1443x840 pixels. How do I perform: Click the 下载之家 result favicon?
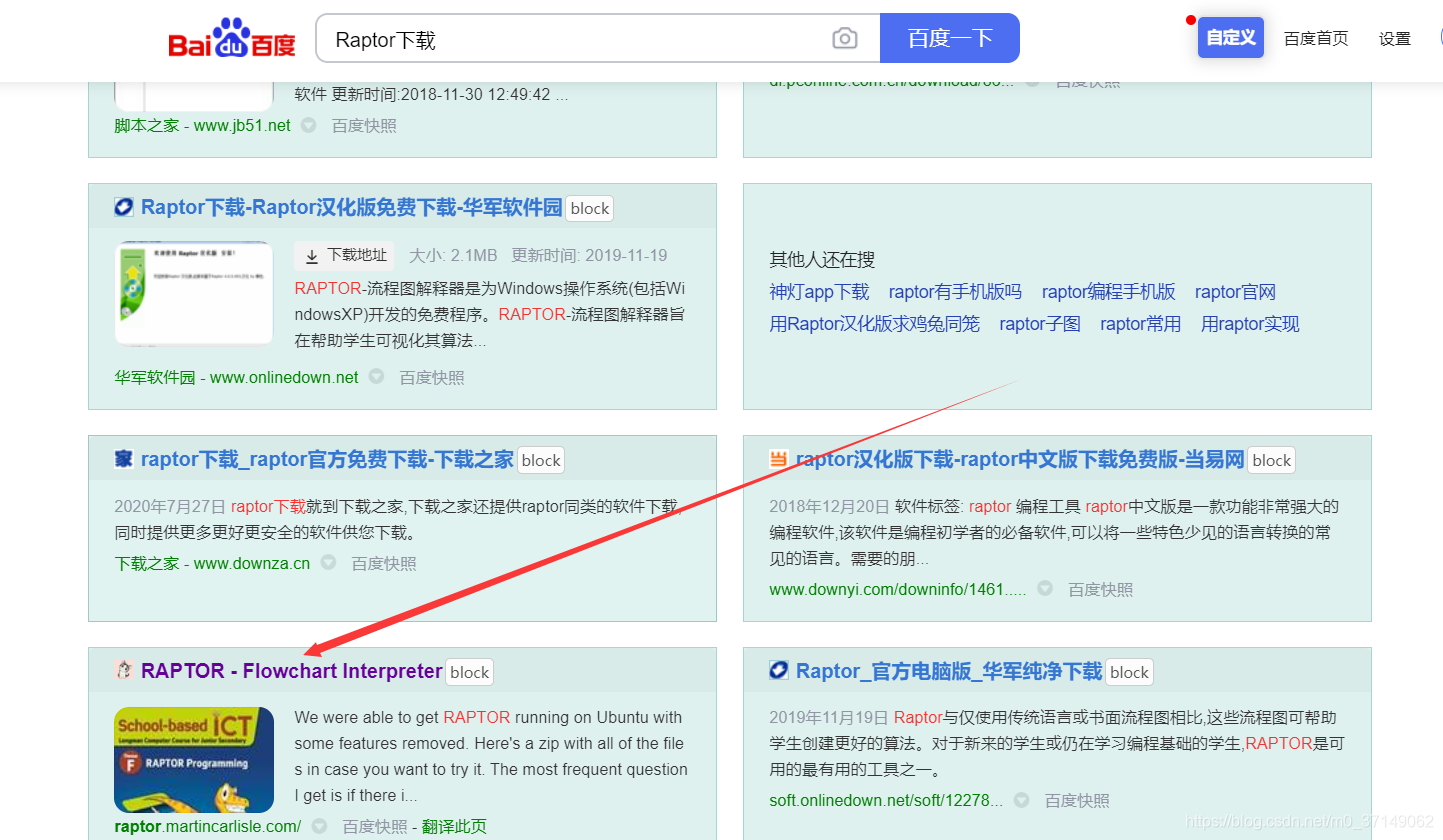click(124, 459)
